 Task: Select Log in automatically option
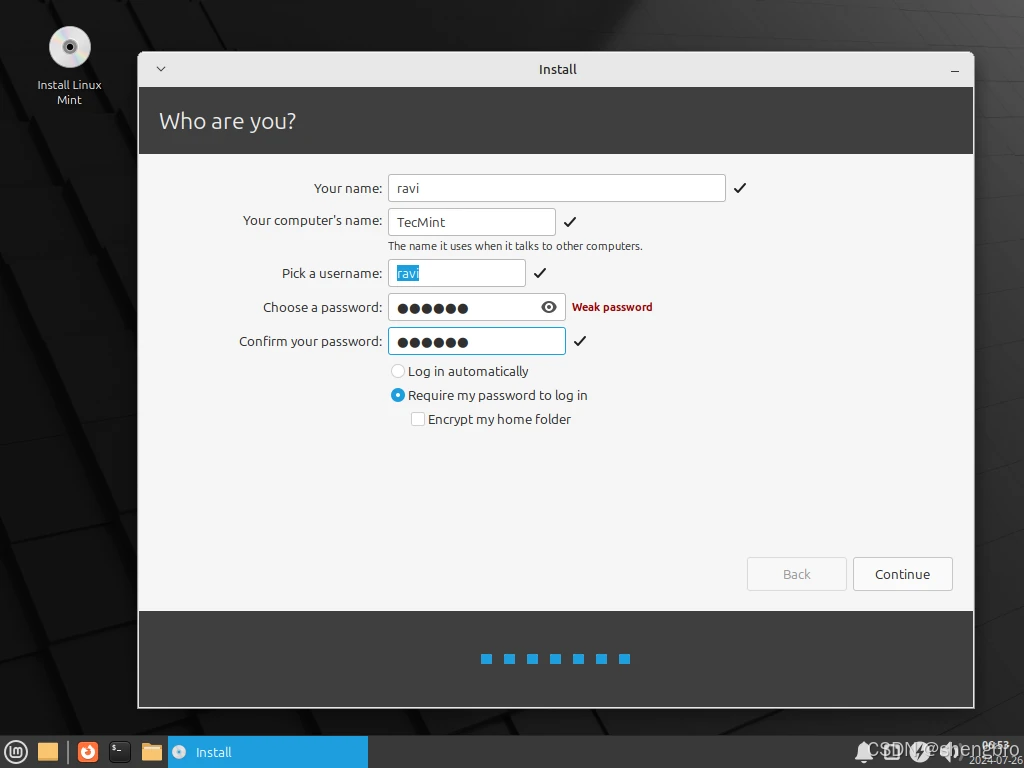pyautogui.click(x=398, y=371)
